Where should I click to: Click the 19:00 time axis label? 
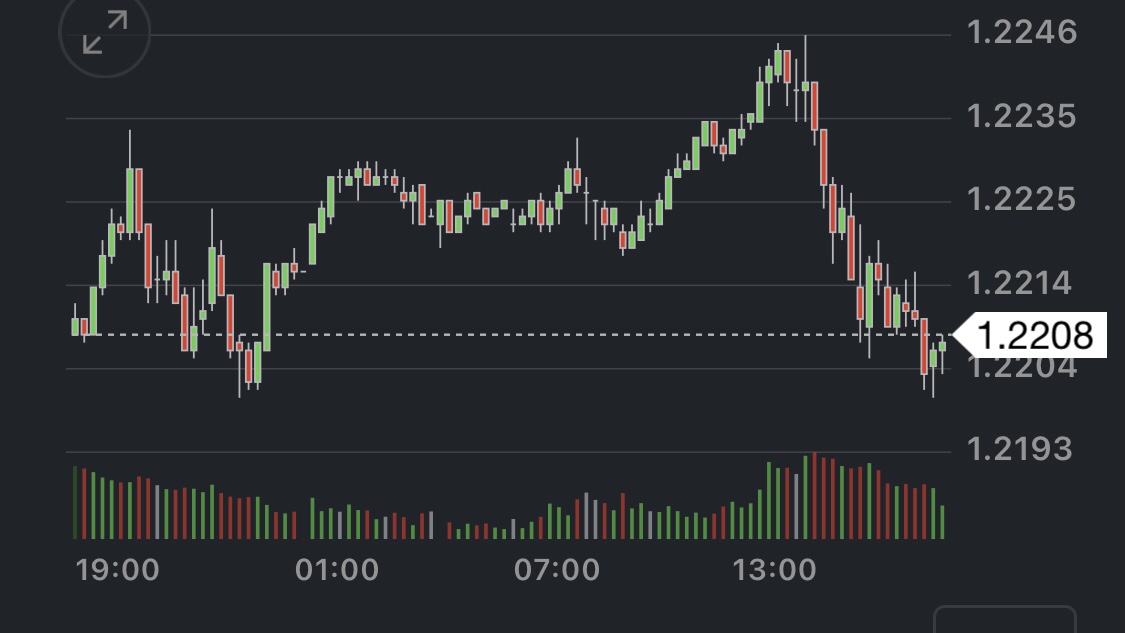(117, 570)
